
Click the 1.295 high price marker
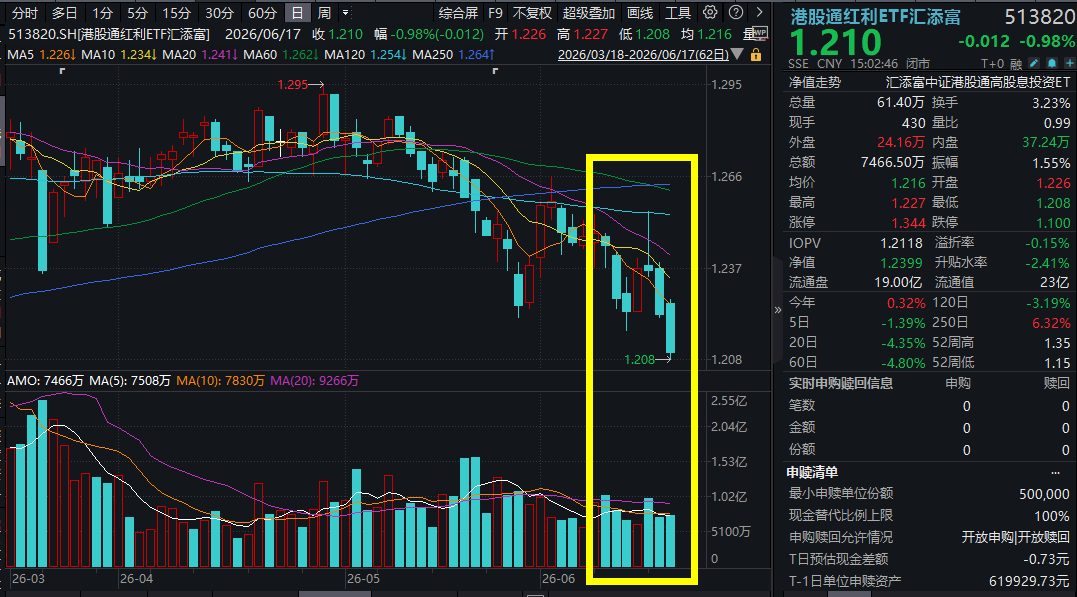tap(293, 85)
